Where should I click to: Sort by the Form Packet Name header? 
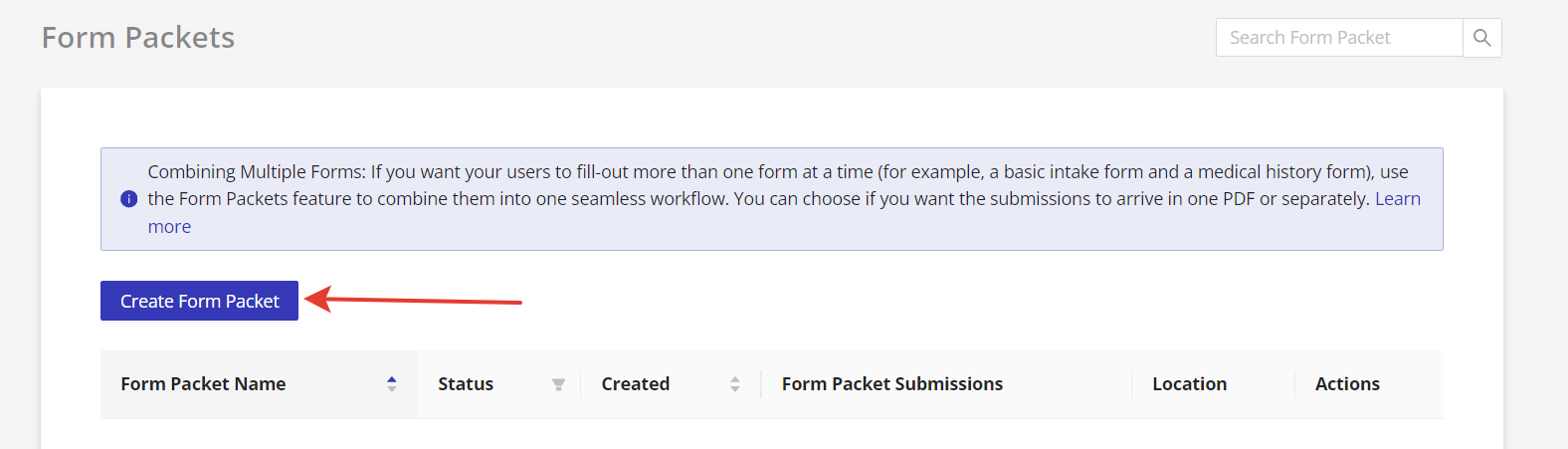click(x=203, y=384)
